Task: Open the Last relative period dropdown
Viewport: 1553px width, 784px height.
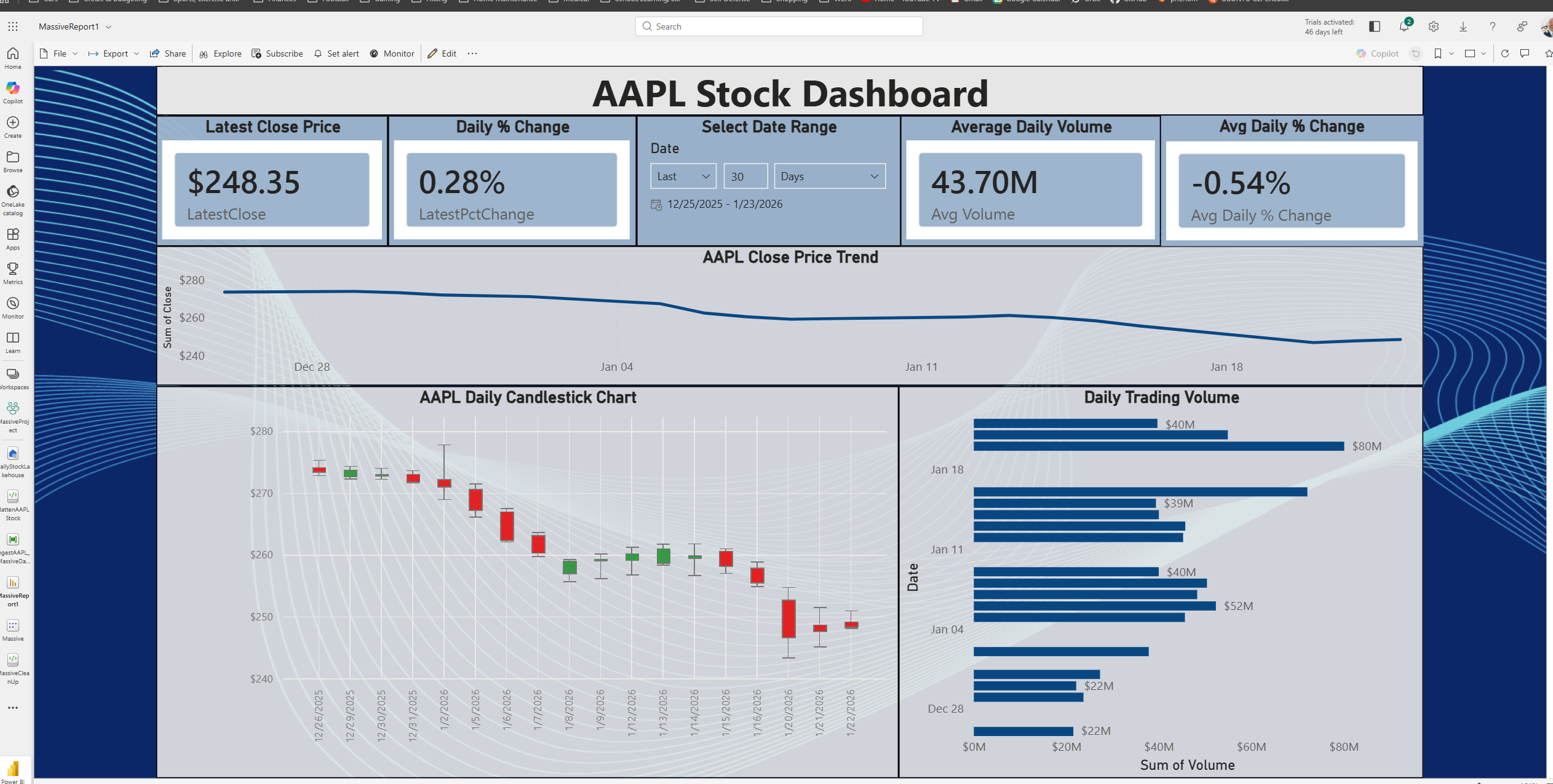Action: [683, 176]
